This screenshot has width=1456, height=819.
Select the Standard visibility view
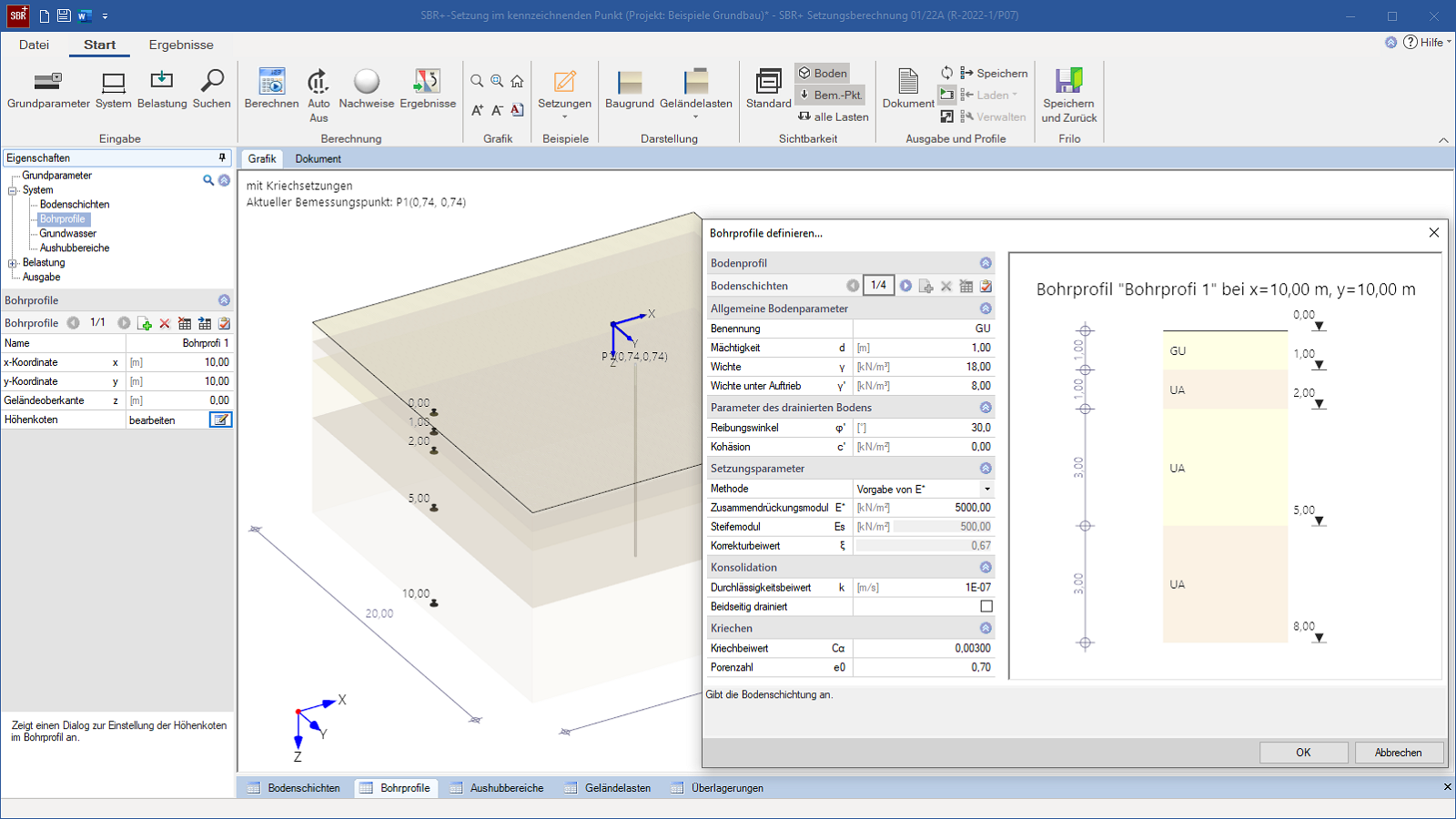[x=769, y=89]
